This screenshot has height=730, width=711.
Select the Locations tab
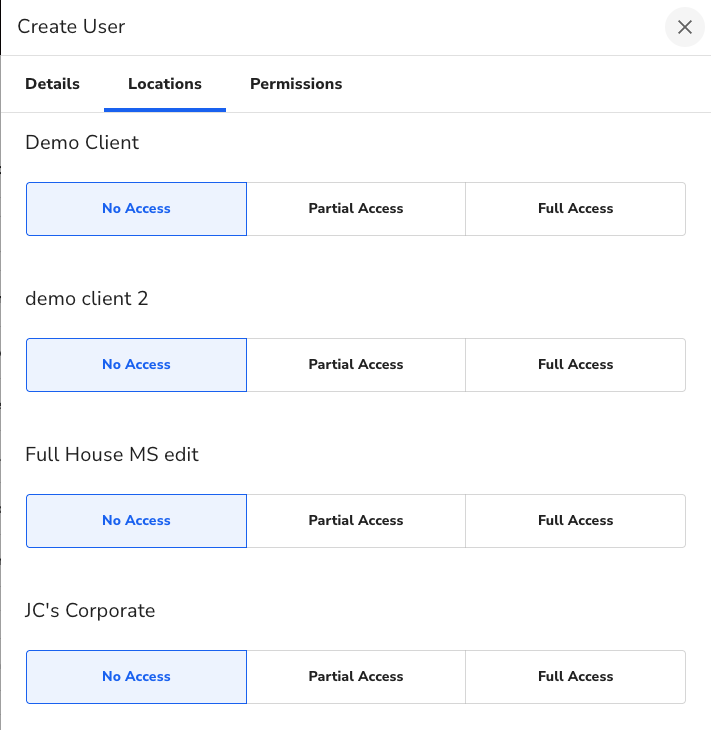(165, 84)
